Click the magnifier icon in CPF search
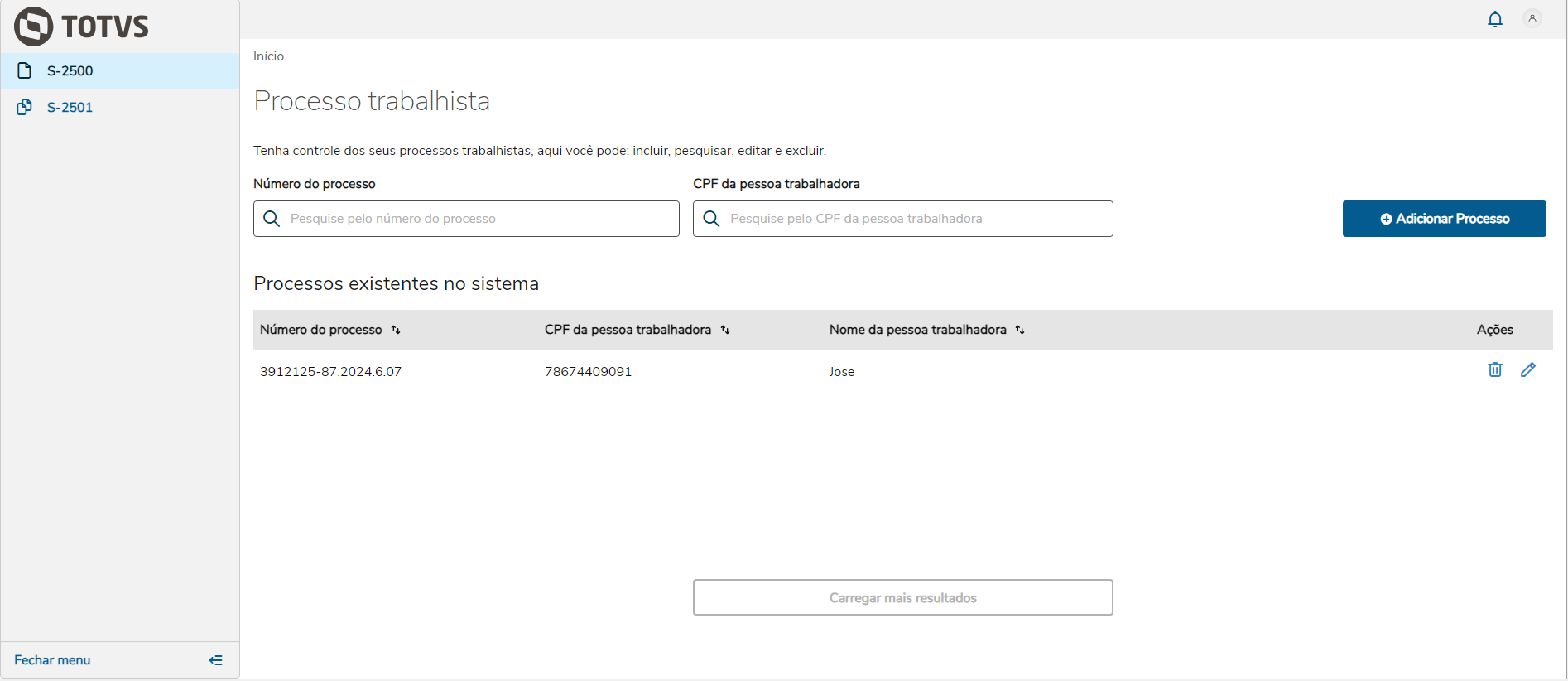The width and height of the screenshot is (1568, 681). (x=711, y=219)
